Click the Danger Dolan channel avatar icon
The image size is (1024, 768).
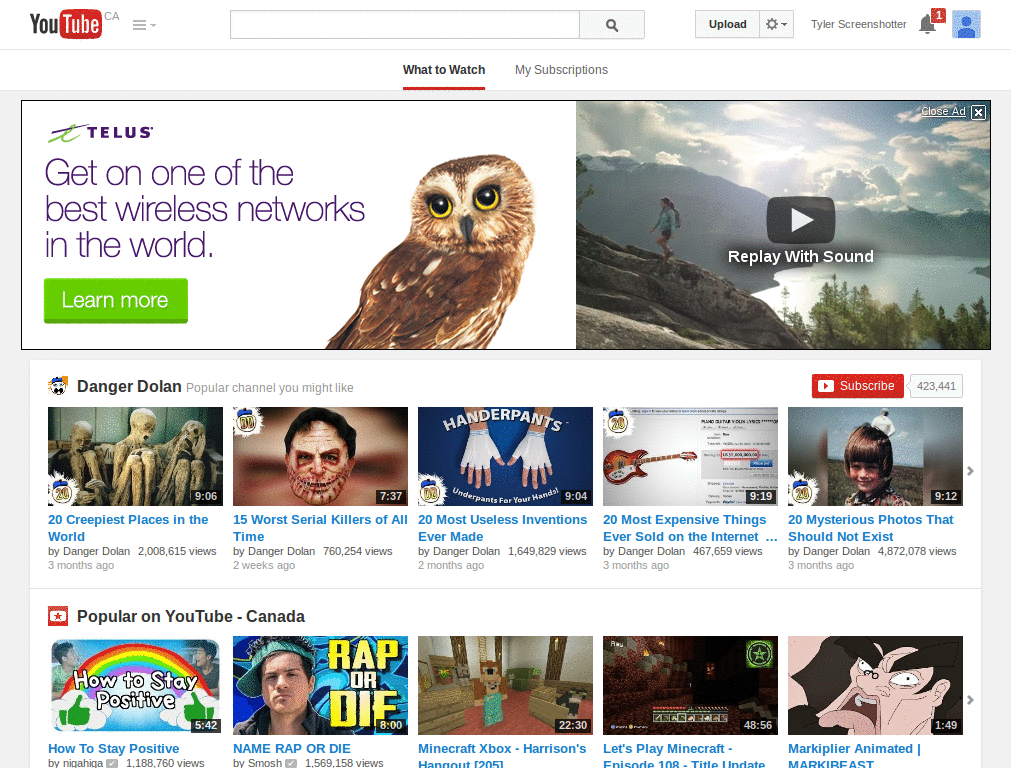click(58, 386)
